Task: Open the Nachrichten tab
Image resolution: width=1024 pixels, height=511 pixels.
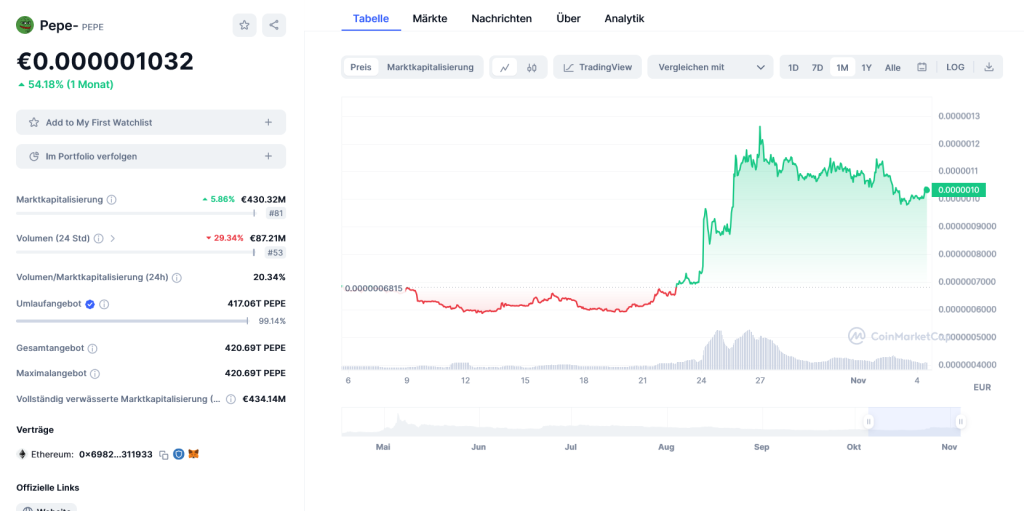Action: (502, 18)
